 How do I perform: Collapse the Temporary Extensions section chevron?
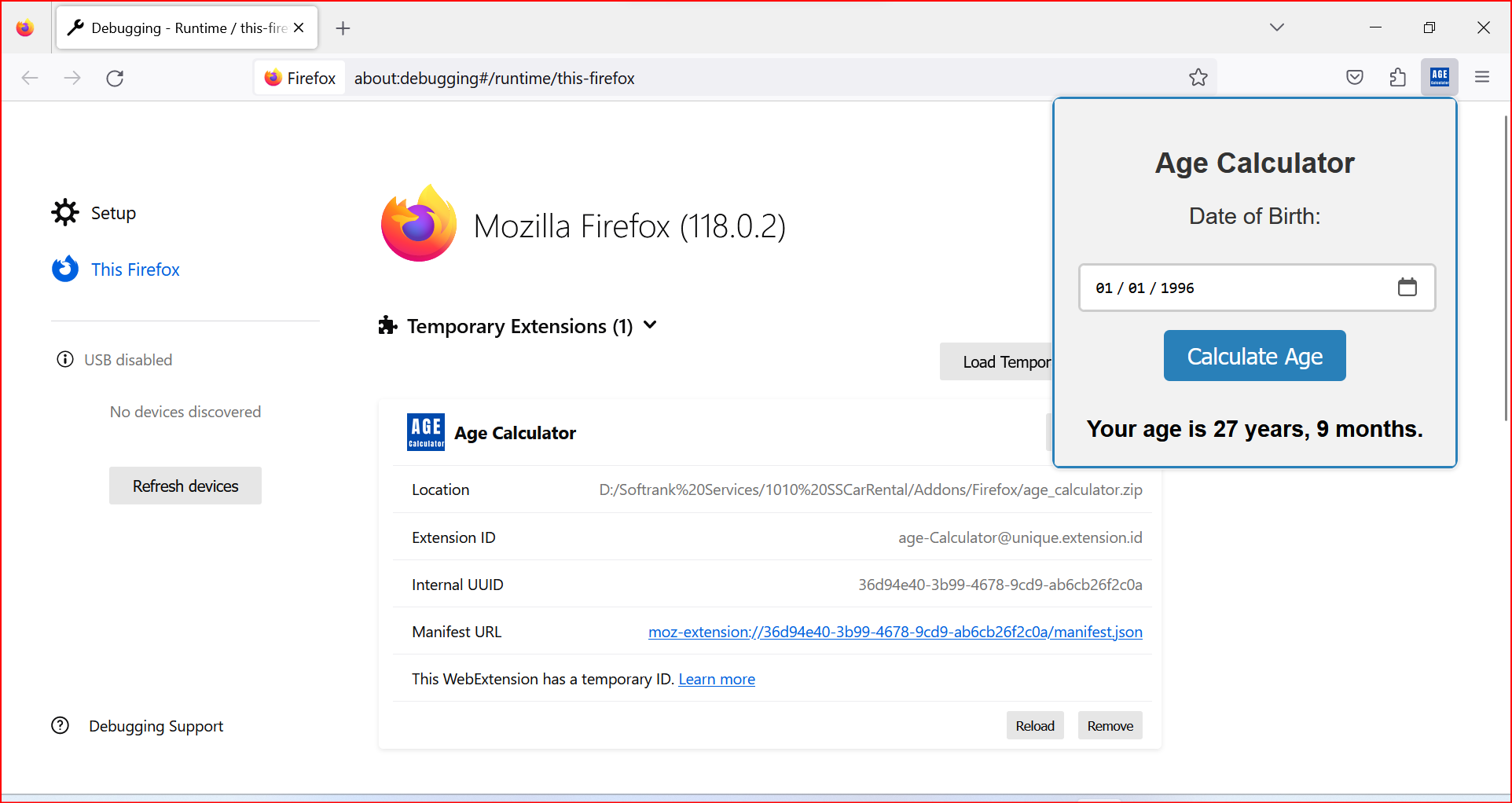coord(650,325)
